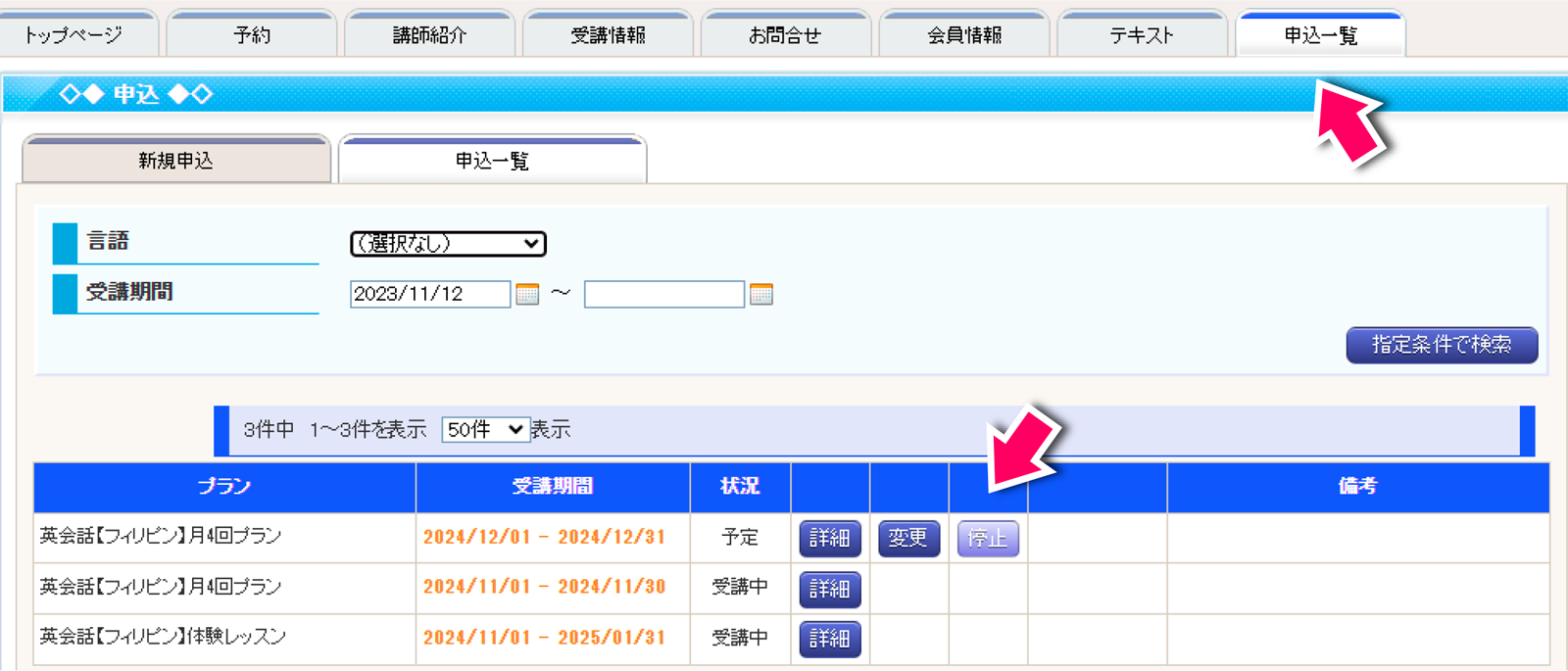
Task: Click the 受講中 status in 体験レッスン row
Action: tap(740, 638)
